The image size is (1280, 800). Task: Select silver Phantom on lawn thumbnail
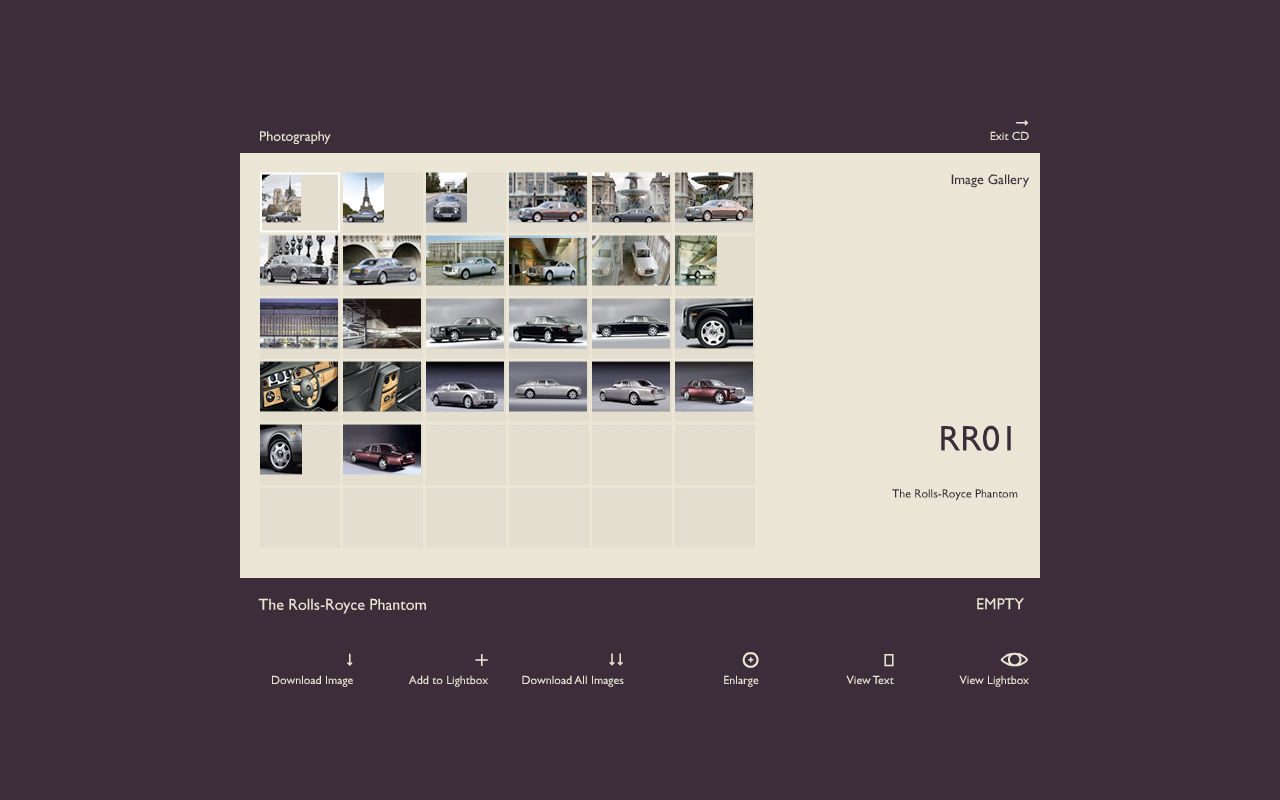click(x=465, y=261)
